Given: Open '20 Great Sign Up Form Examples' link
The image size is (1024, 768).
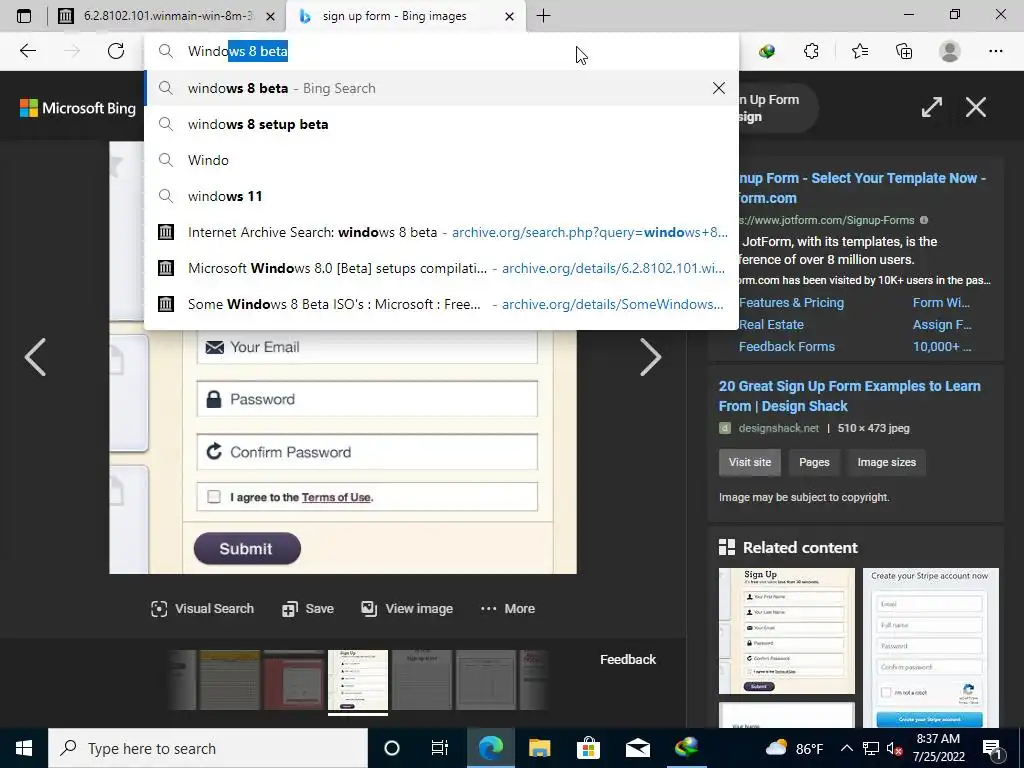Looking at the screenshot, I should [850, 396].
